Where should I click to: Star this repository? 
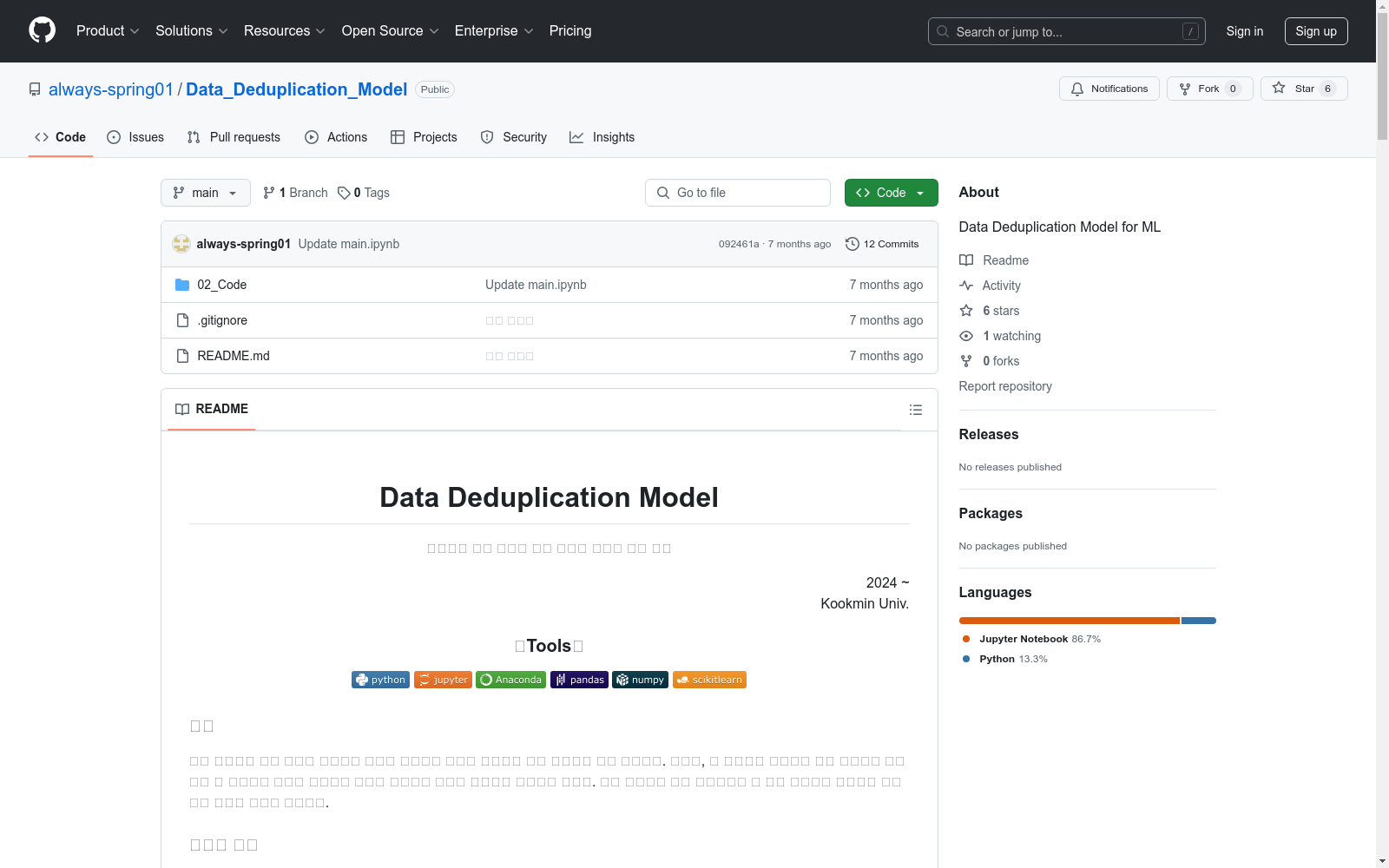pyautogui.click(x=1304, y=89)
